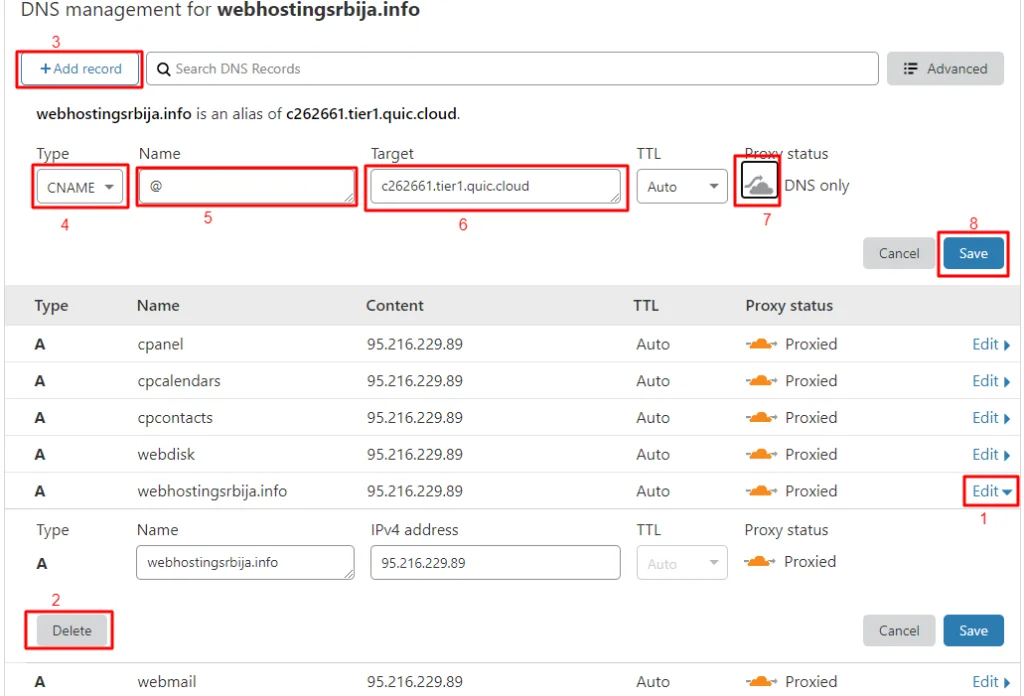Click the Name column header in table
Image resolution: width=1024 pixels, height=696 pixels.
coord(158,306)
